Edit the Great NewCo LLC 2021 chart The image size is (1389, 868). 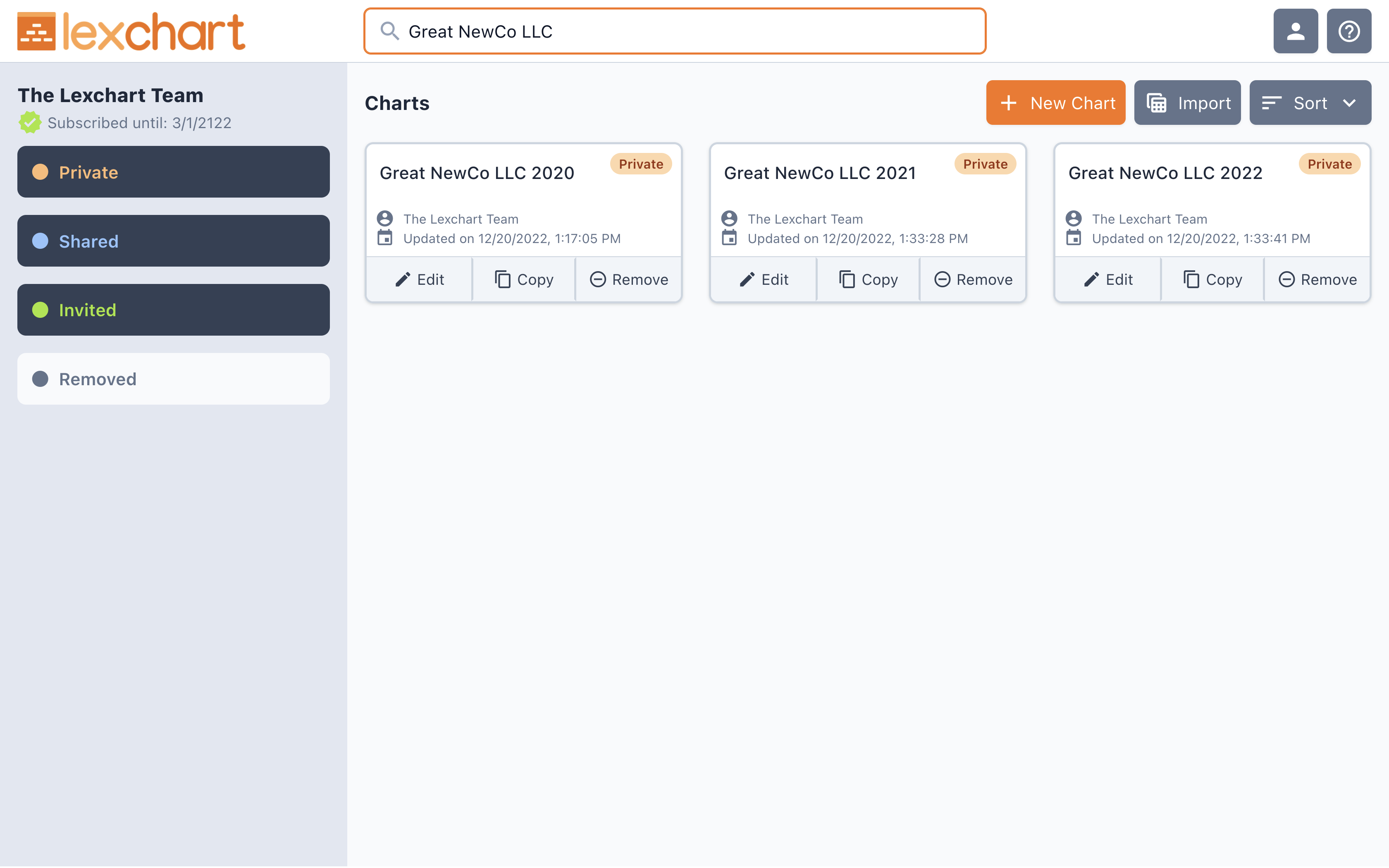(x=764, y=279)
